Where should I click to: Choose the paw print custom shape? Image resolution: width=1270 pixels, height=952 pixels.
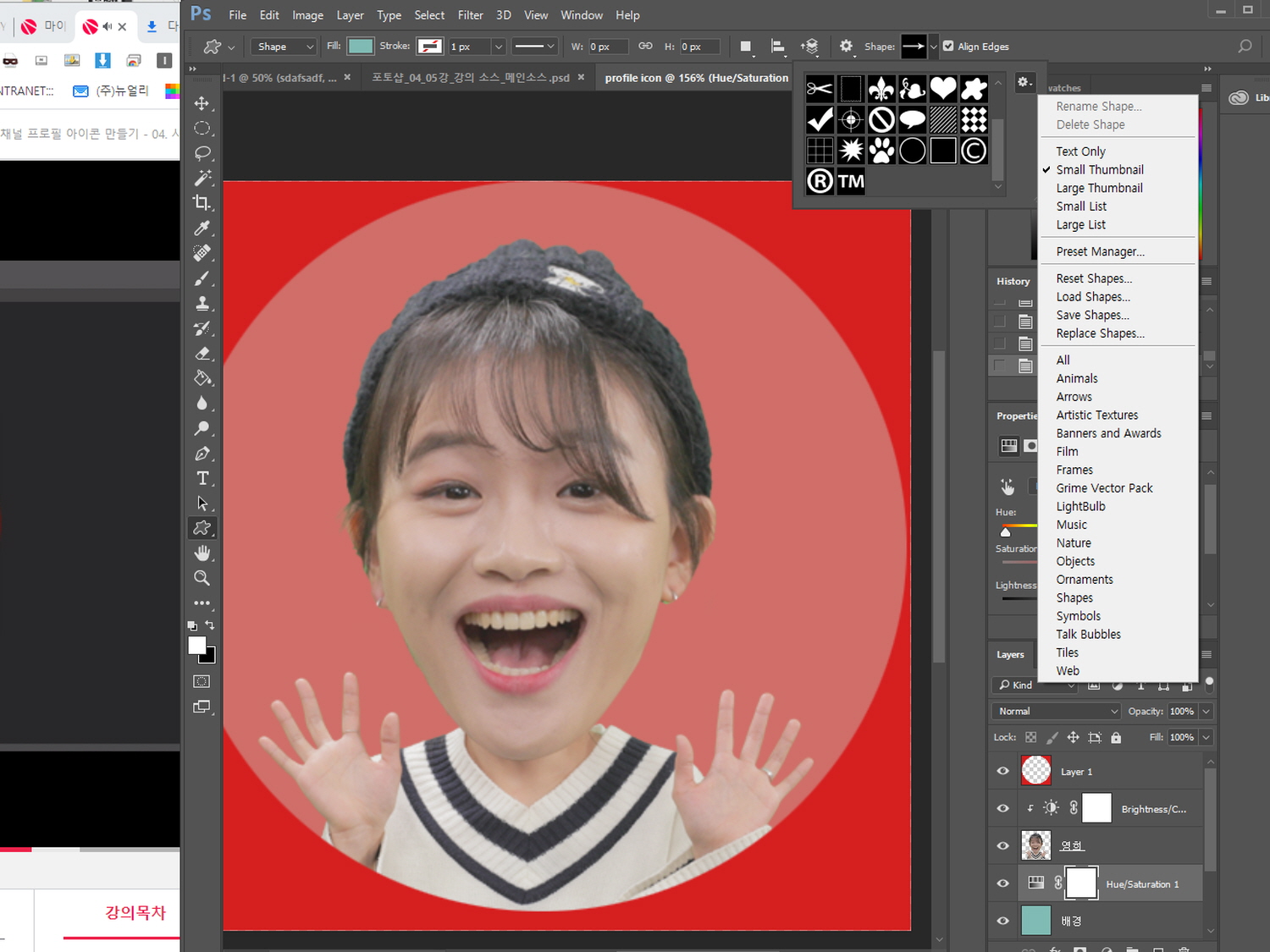881,151
